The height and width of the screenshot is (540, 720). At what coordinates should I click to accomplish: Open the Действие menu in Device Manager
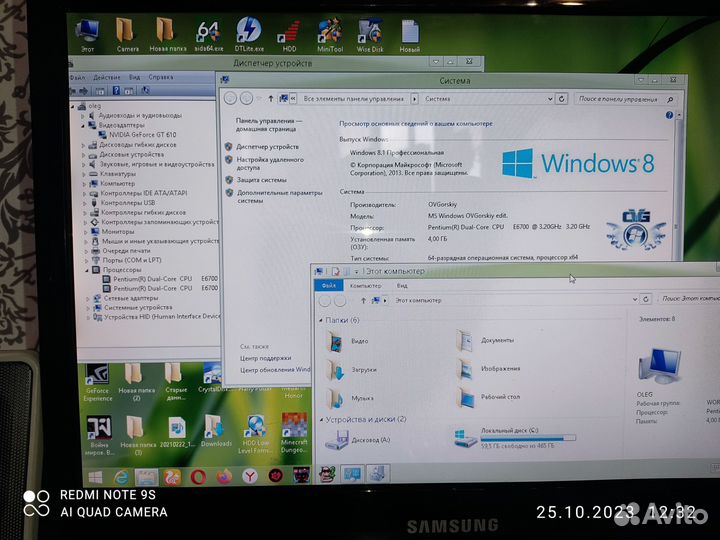coord(107,78)
